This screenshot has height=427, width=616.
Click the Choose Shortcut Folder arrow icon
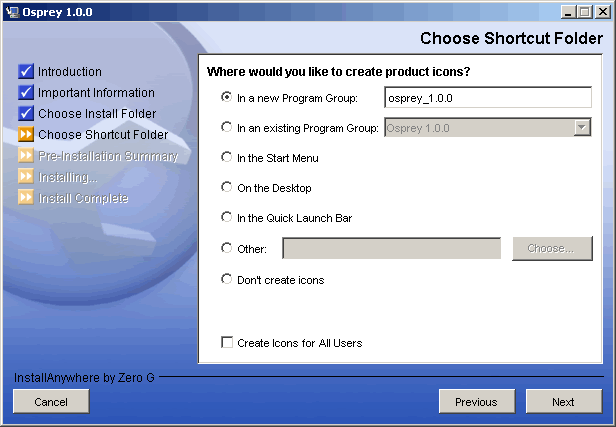[26, 135]
